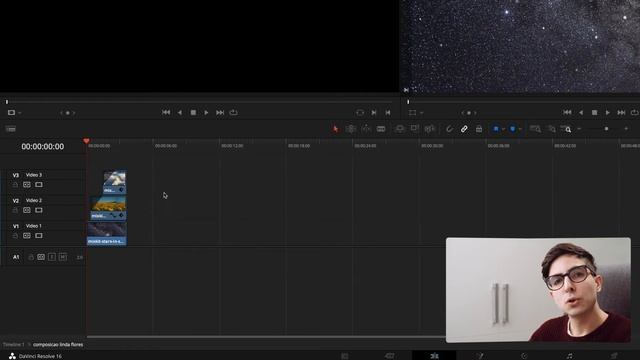Solo the A1 audio track
640x360 pixels.
52,257
